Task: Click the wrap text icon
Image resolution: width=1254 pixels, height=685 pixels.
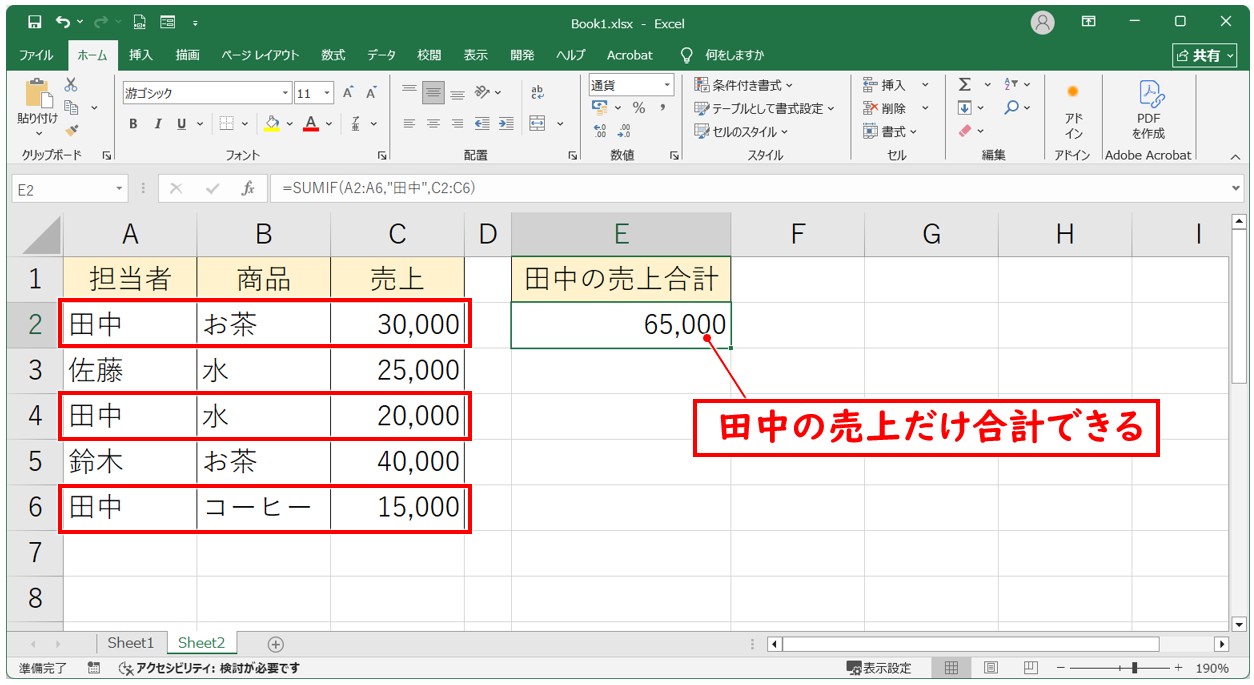Action: pos(537,92)
